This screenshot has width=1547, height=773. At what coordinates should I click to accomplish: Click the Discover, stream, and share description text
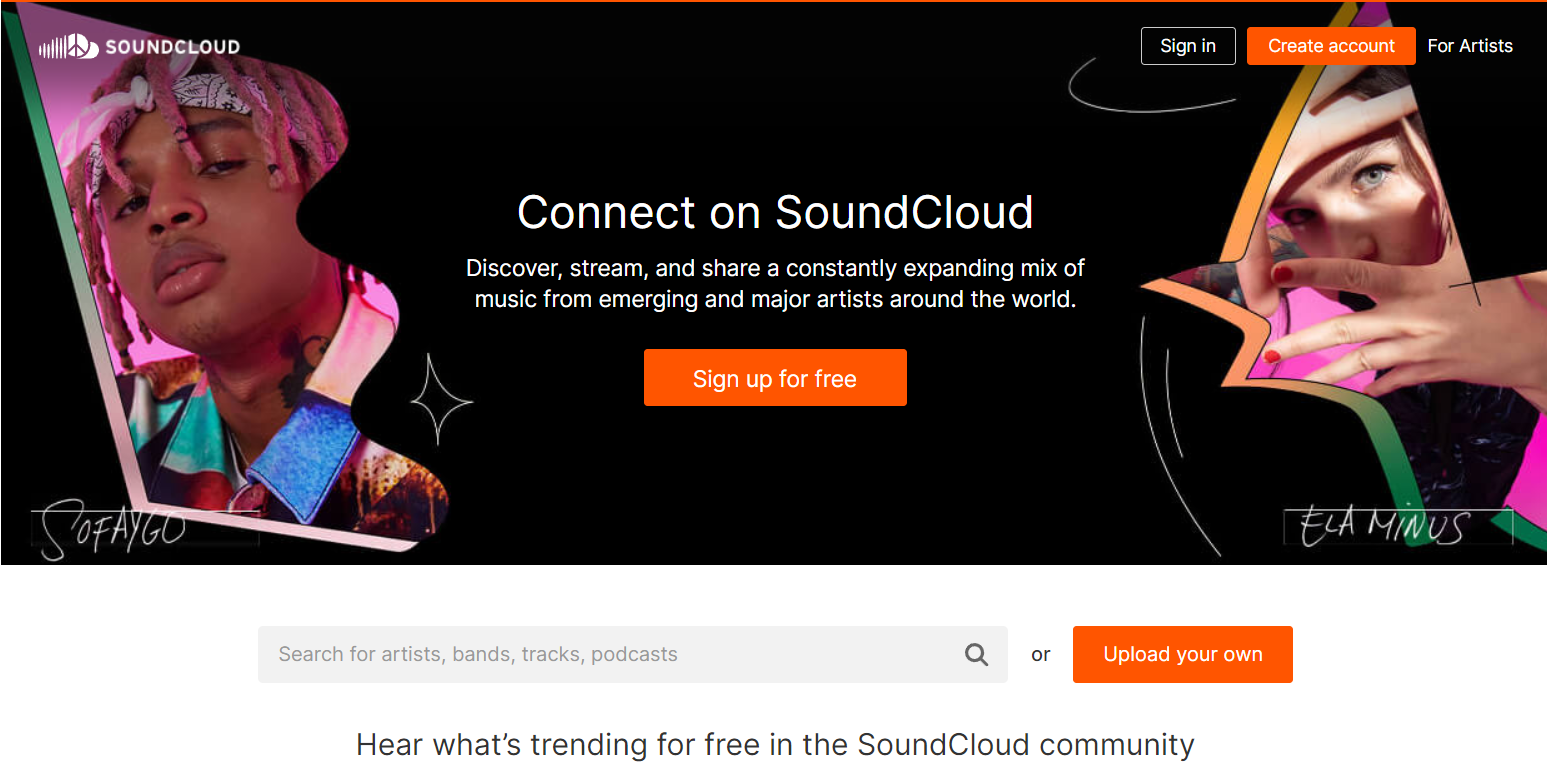click(x=775, y=283)
